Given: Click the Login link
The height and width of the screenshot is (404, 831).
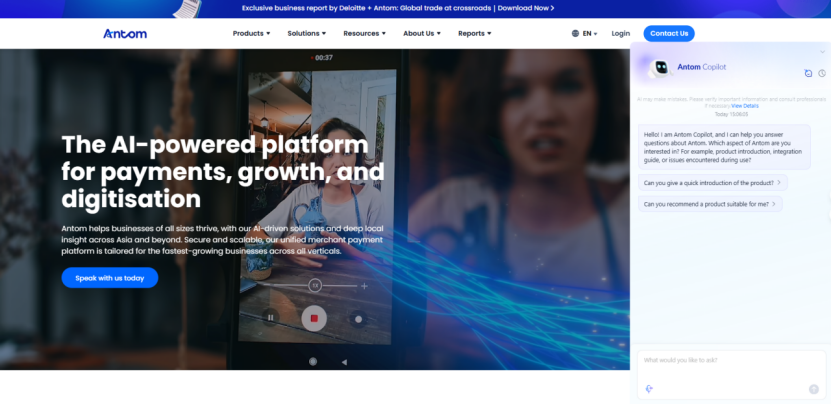Looking at the screenshot, I should (621, 33).
